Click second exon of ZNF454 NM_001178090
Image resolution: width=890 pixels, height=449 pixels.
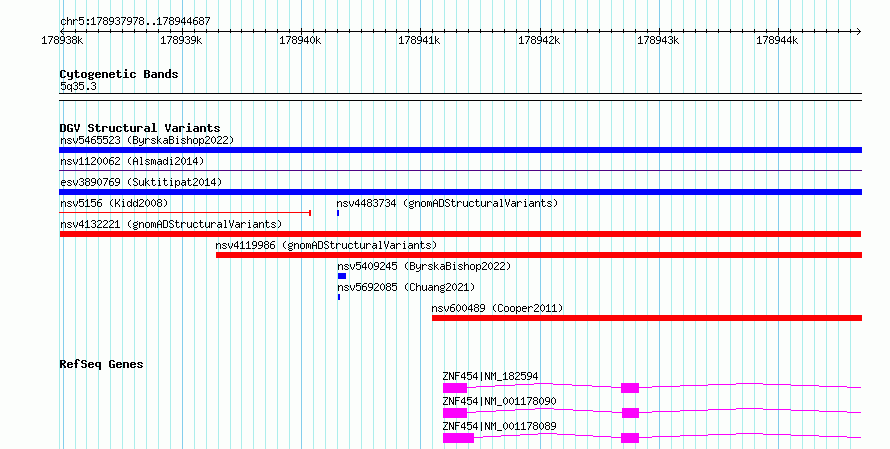click(630, 413)
